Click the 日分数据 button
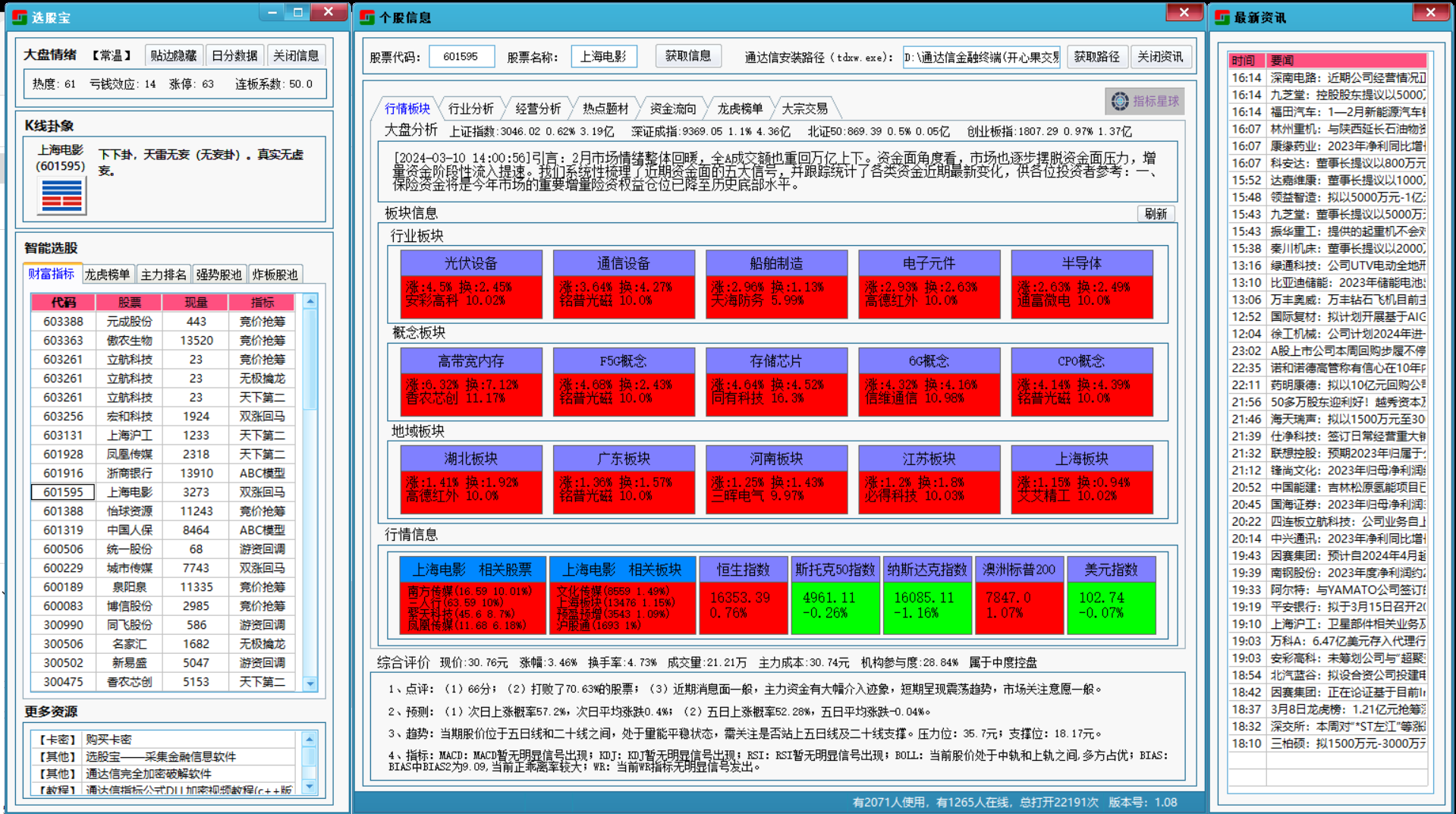 [234, 55]
